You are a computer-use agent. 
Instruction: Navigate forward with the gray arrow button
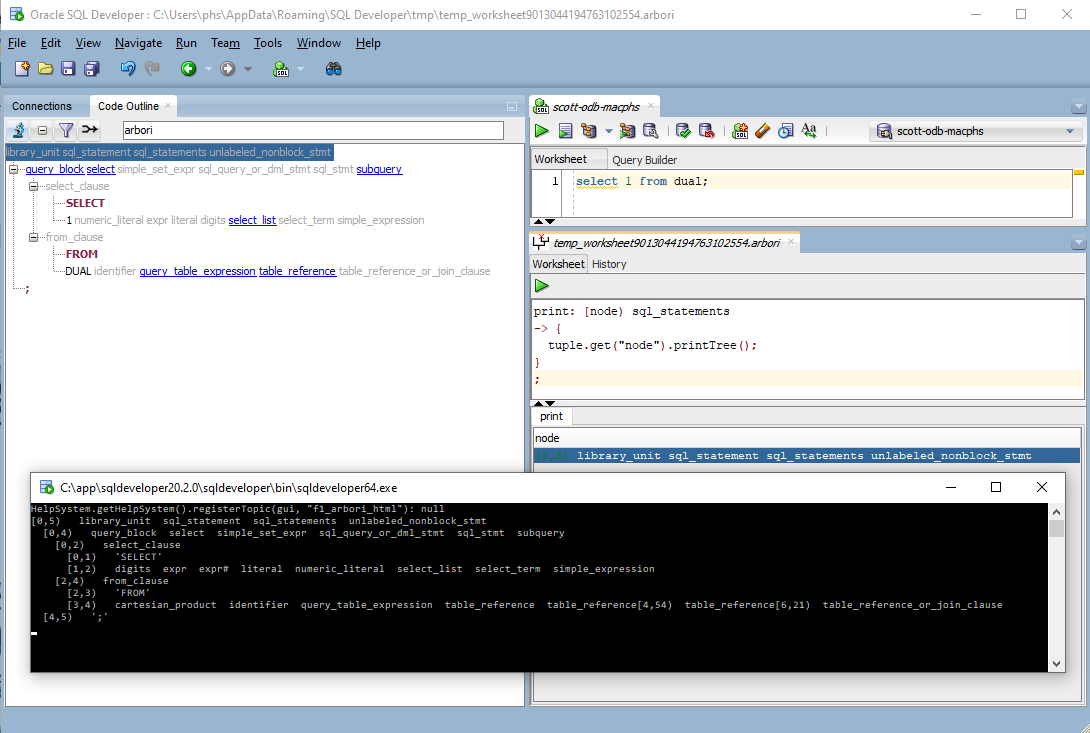[227, 68]
